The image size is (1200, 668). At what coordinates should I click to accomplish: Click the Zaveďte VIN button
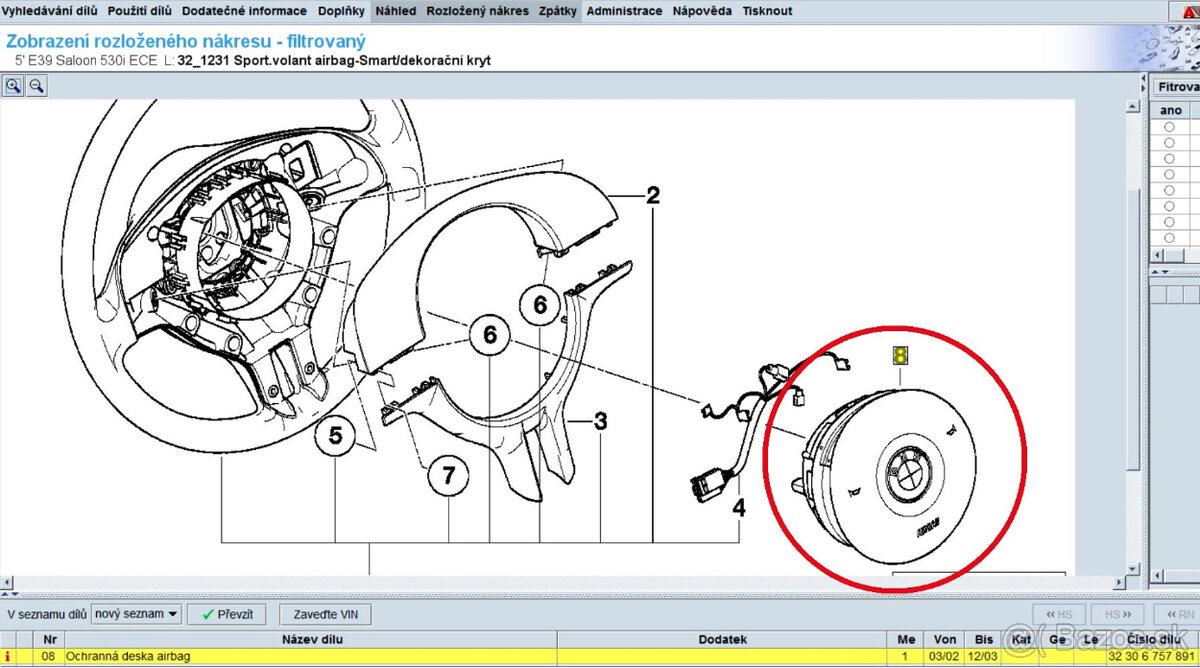point(325,614)
